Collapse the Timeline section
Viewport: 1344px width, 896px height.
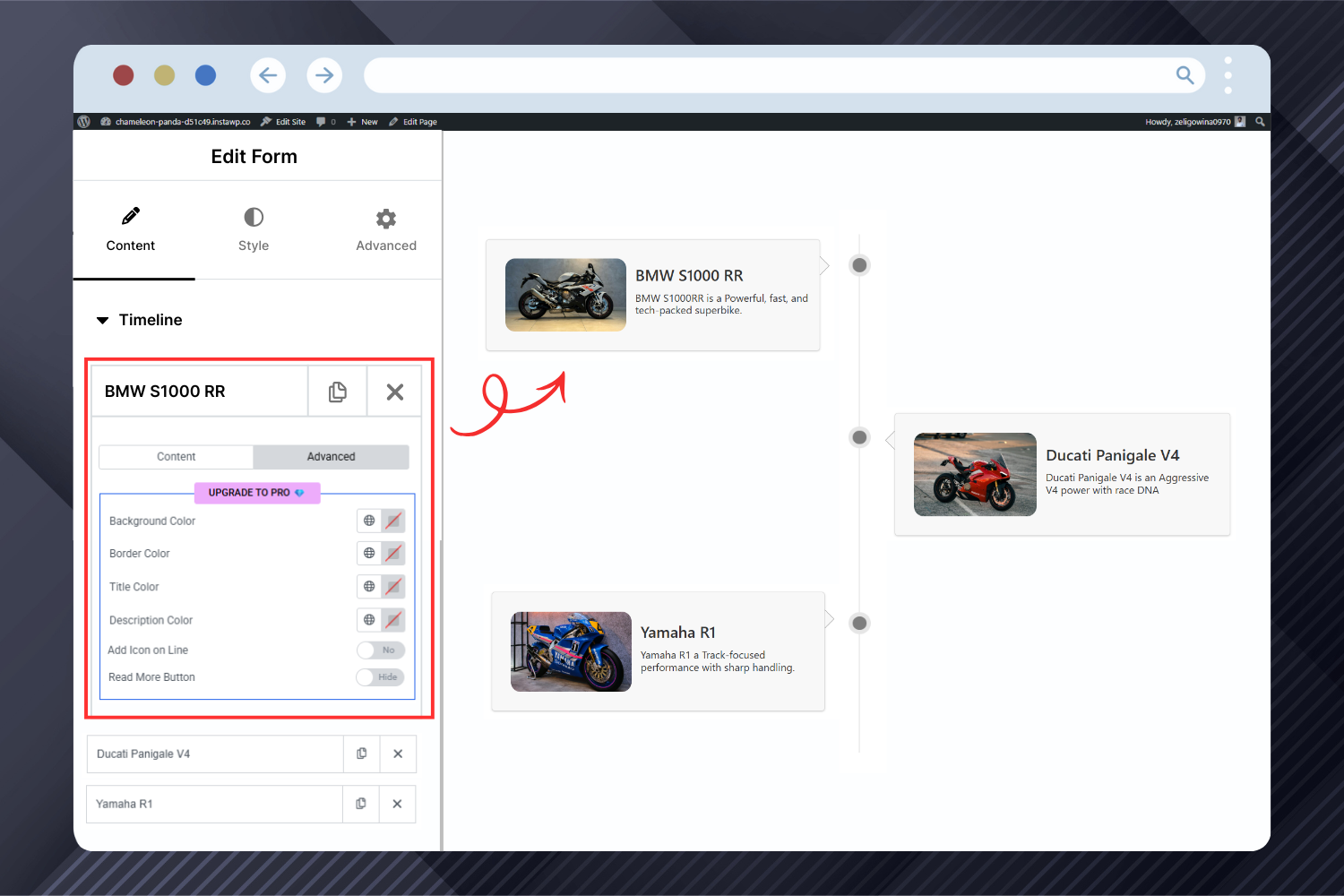[x=140, y=320]
